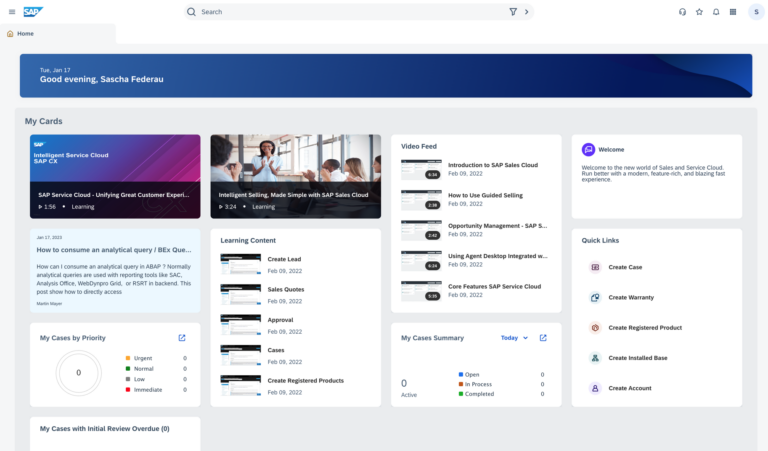The width and height of the screenshot is (768, 451).
Task: Click Create Account quick link
Action: pyautogui.click(x=629, y=388)
